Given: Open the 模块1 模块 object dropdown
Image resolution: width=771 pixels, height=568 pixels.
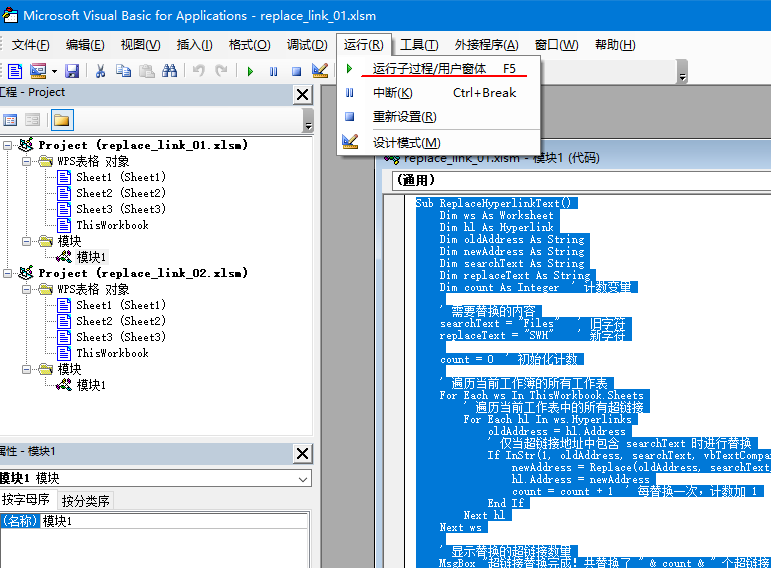Looking at the screenshot, I should [x=303, y=479].
